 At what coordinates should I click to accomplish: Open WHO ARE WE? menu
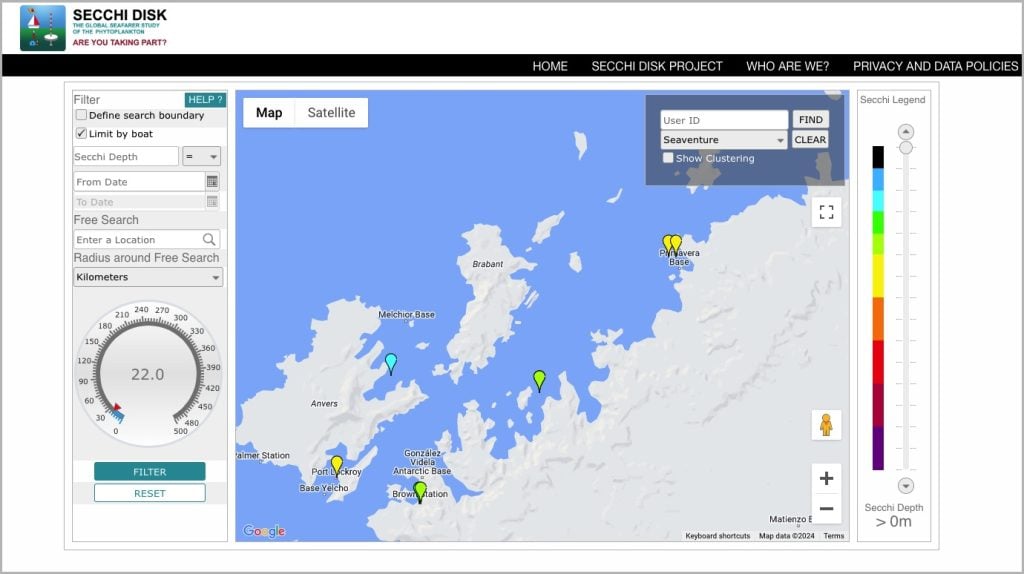coord(788,66)
